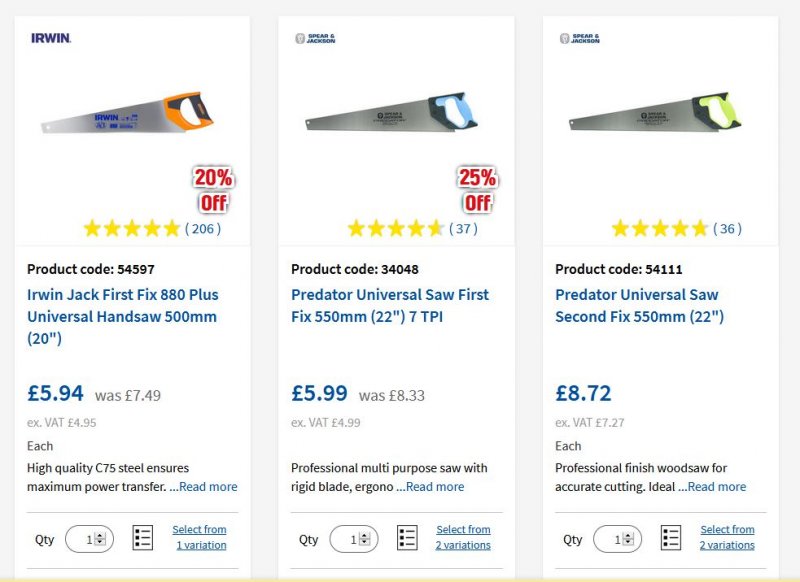Expand Read more on the Irwin saw description
This screenshot has width=800, height=582.
coord(209,487)
